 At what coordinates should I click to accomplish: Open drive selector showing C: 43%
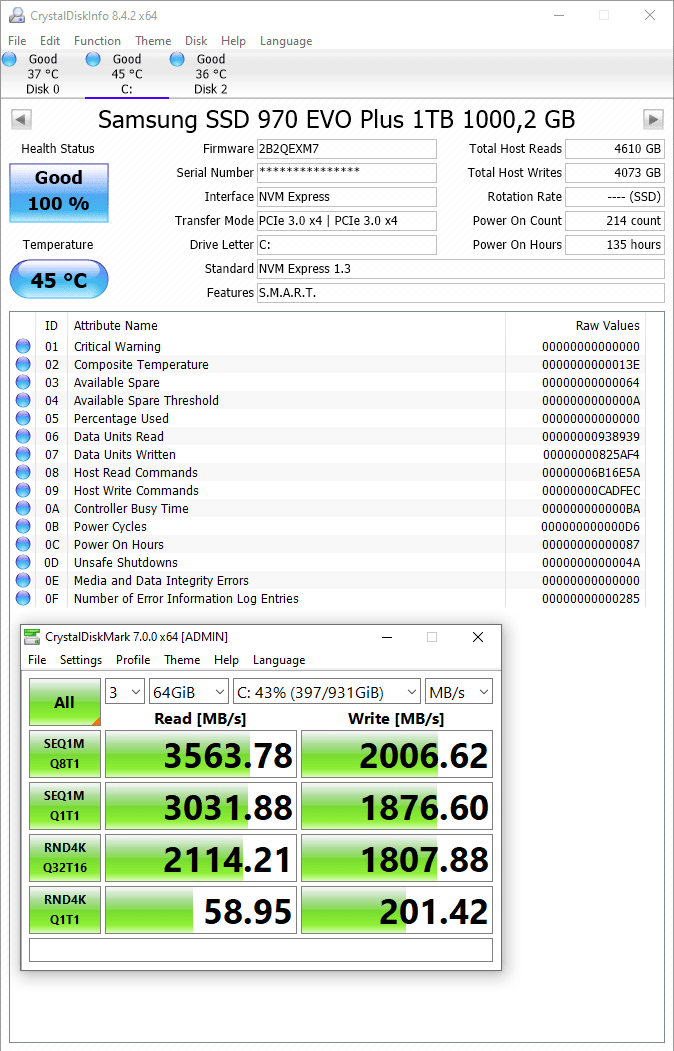pyautogui.click(x=327, y=692)
